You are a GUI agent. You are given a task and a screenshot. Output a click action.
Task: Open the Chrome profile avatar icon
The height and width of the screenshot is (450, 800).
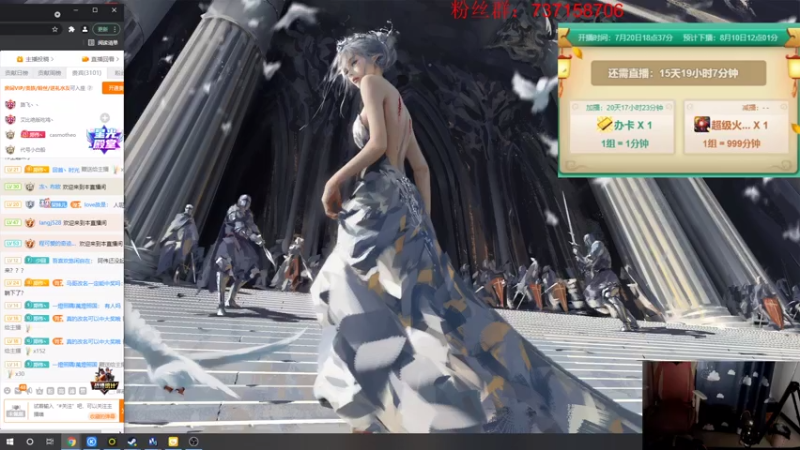pos(85,30)
